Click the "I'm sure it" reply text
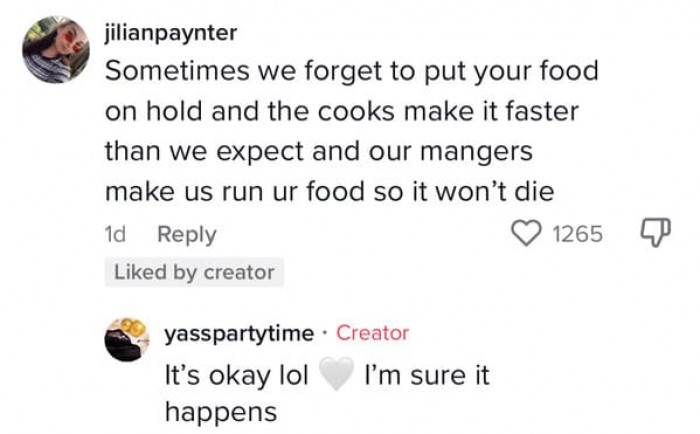This screenshot has width=700, height=434. [x=427, y=376]
